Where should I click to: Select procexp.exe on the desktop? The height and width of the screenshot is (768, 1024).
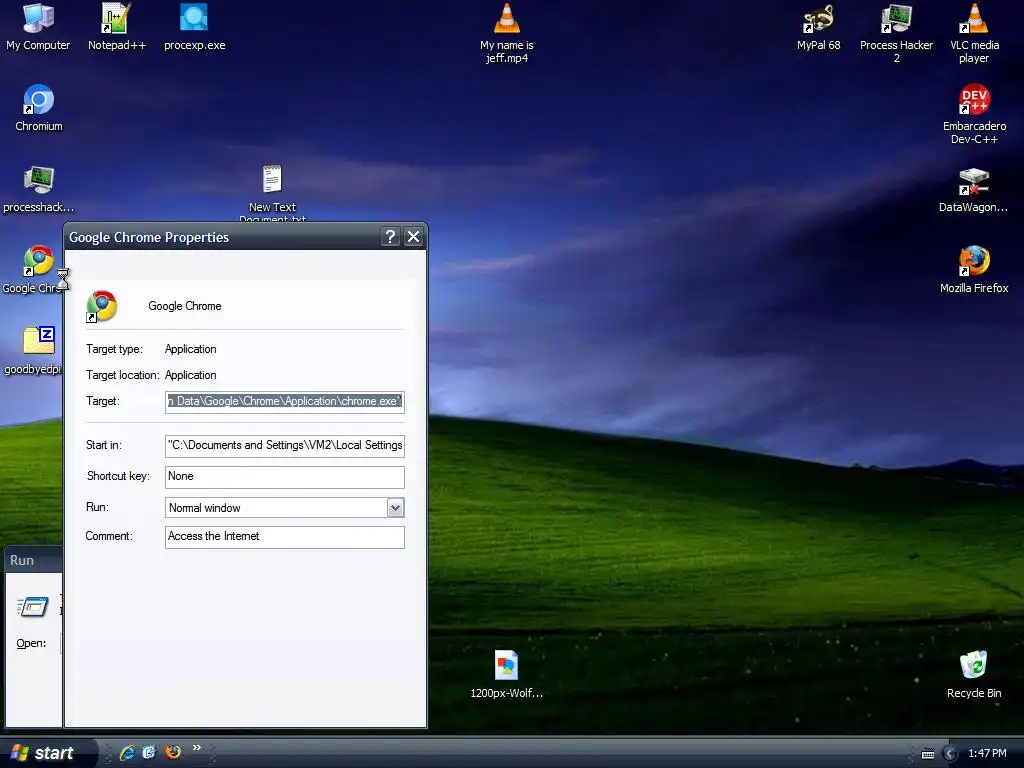(x=194, y=27)
